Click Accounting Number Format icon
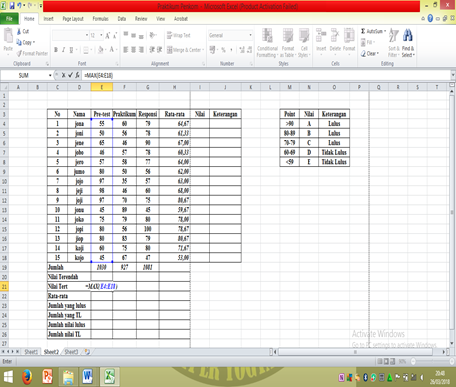Screen dimensions: 456x387 pyautogui.click(x=213, y=50)
